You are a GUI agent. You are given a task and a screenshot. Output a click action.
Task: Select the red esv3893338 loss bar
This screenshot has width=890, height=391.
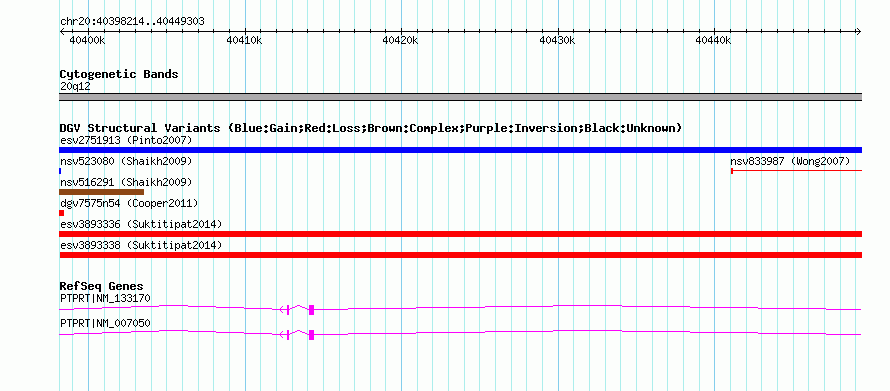[x=460, y=255]
